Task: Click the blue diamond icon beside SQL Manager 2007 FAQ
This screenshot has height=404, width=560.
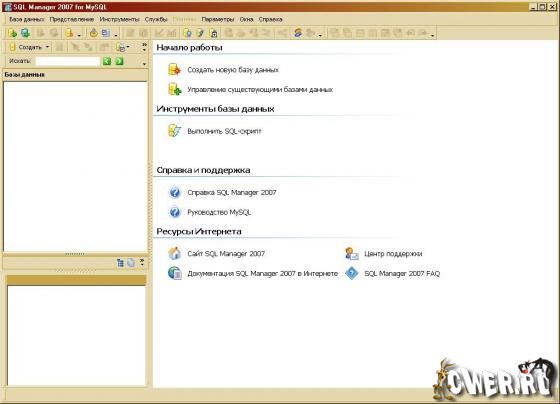Action: coord(352,273)
